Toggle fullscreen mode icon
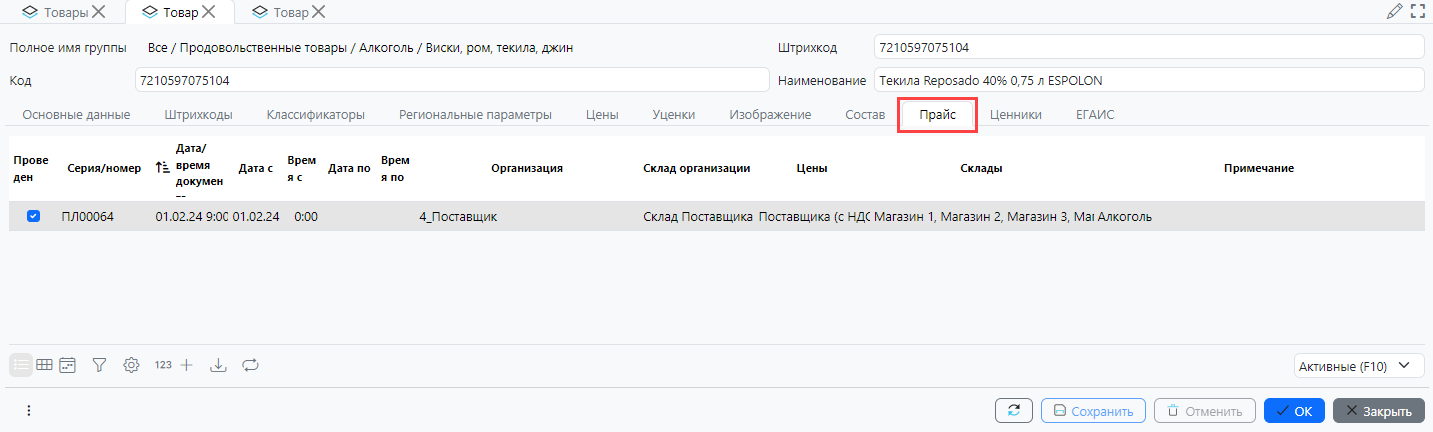Viewport: 1433px width, 432px height. 1417,12
